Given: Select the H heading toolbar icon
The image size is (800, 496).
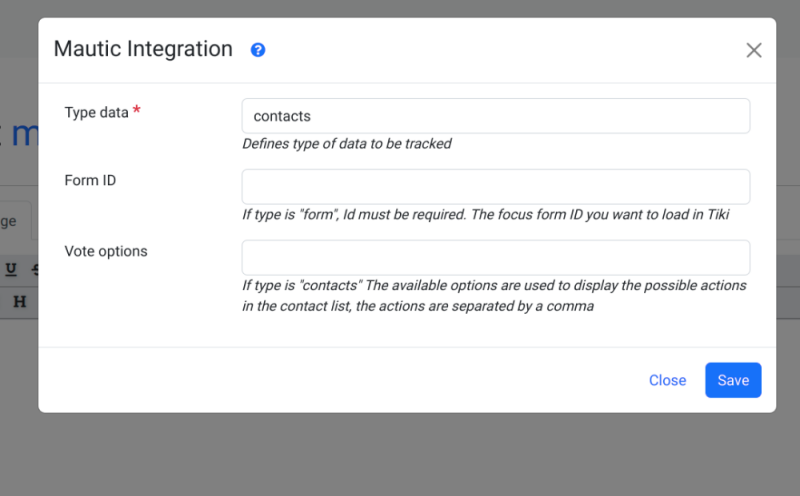Looking at the screenshot, I should tap(19, 302).
